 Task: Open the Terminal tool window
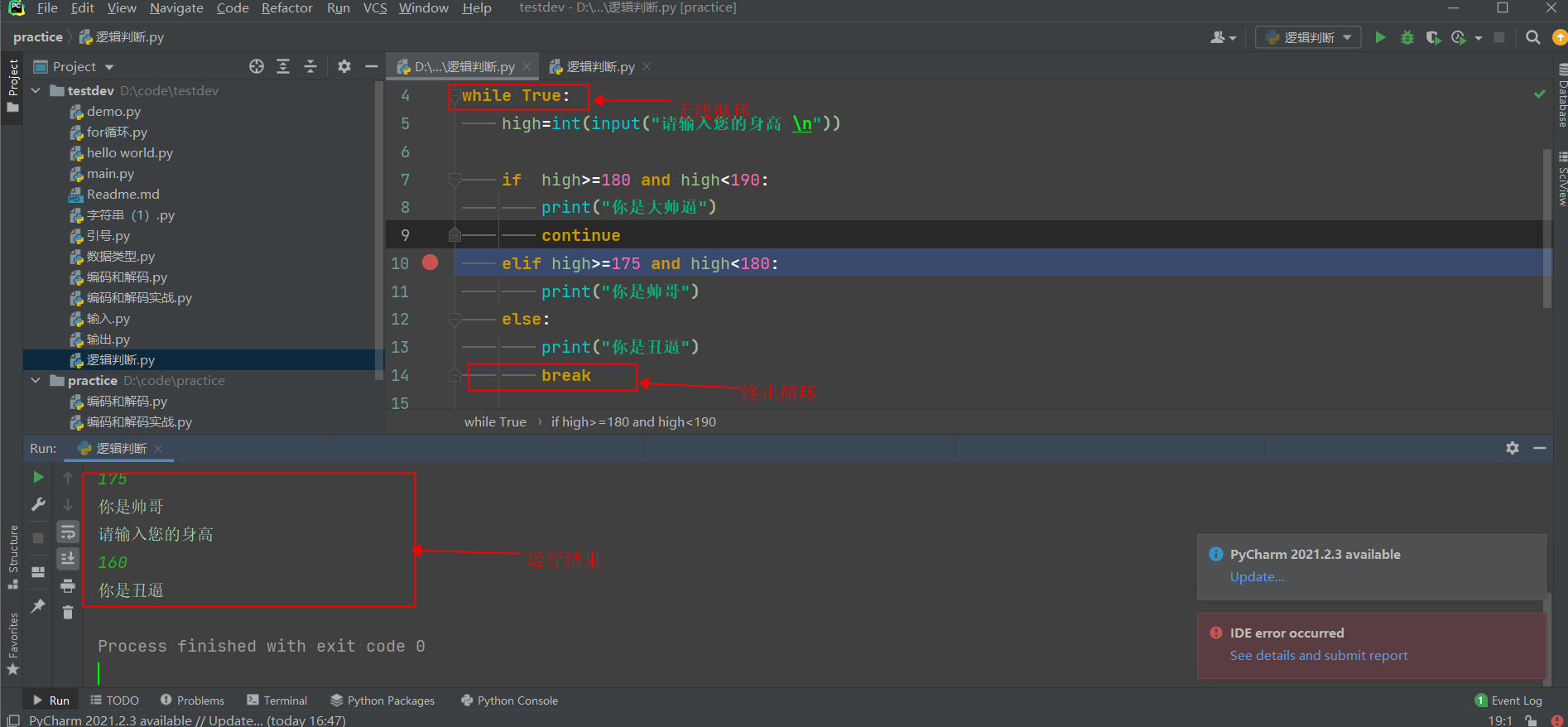pyautogui.click(x=277, y=701)
